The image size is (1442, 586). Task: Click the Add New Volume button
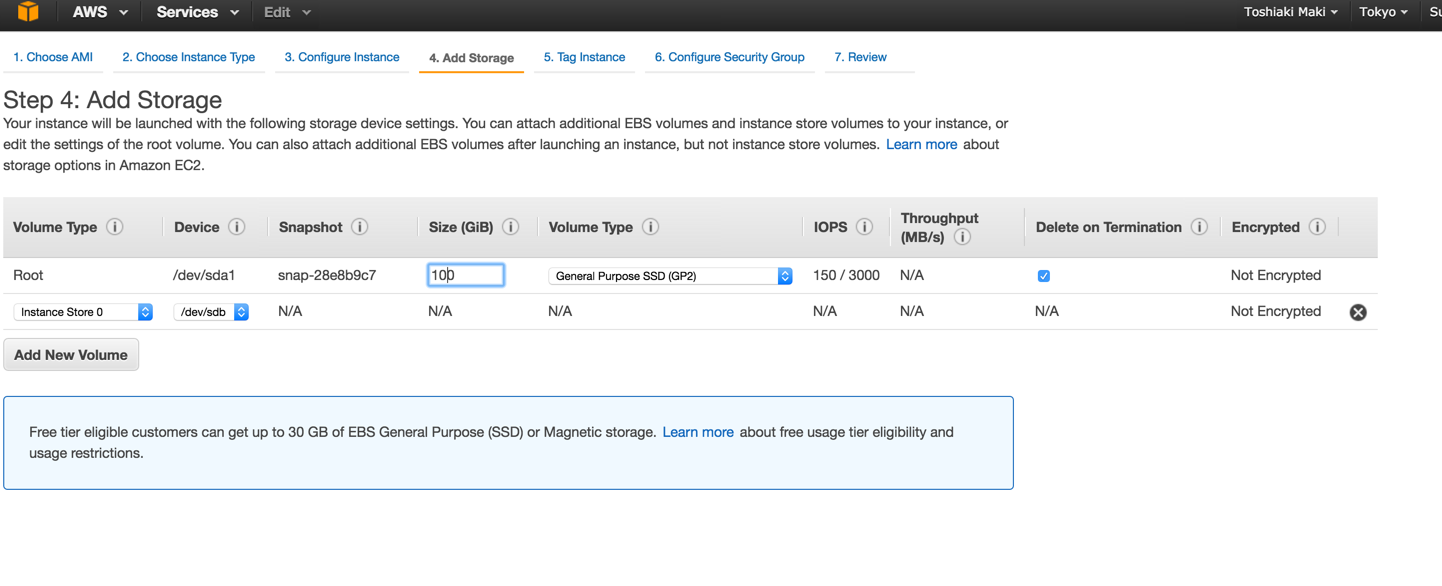71,355
